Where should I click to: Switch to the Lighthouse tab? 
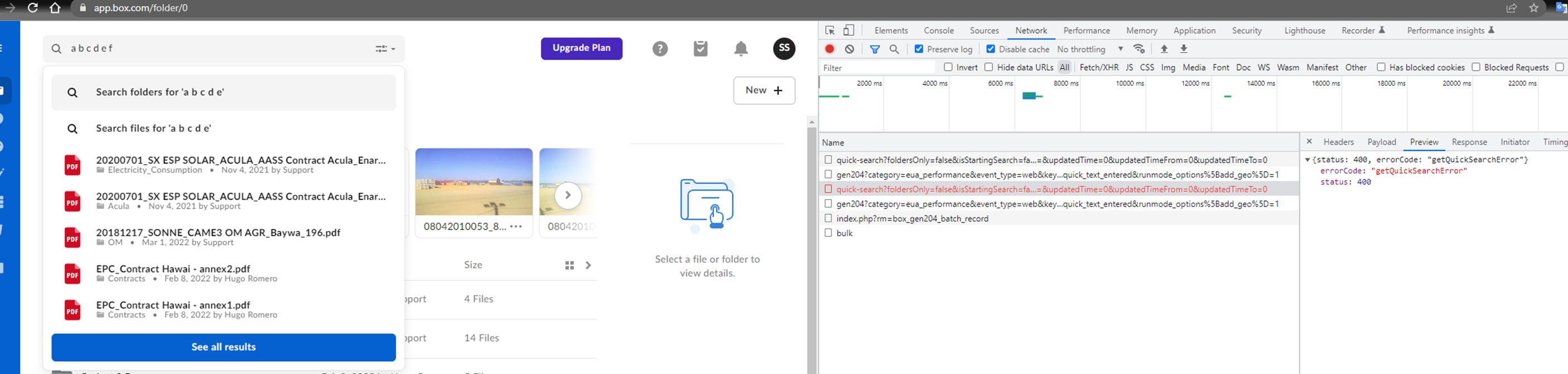1304,31
